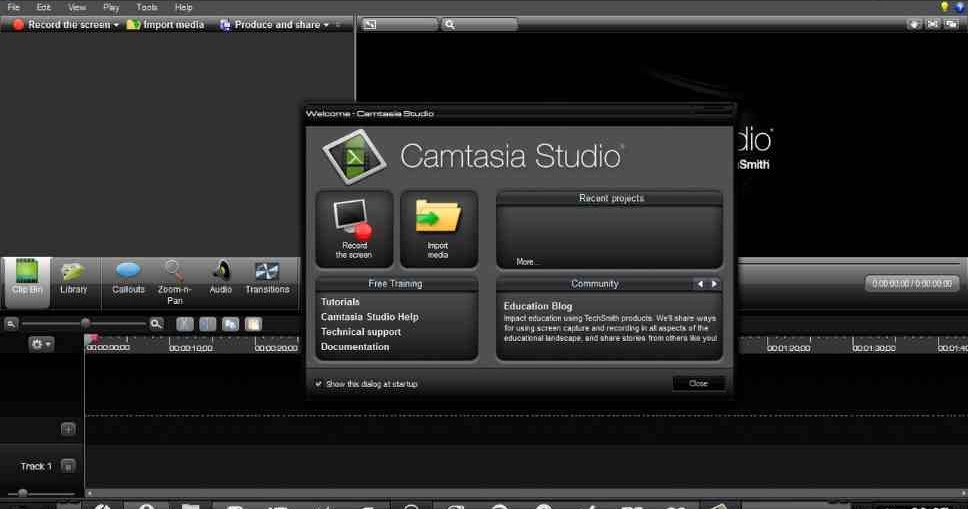The height and width of the screenshot is (509, 968).
Task: Open the Documentation link
Action: point(355,347)
